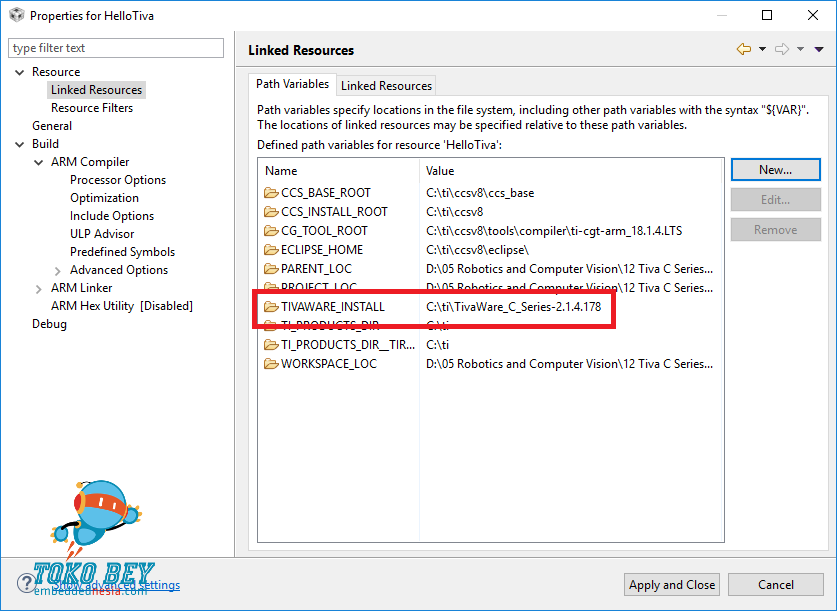This screenshot has width=837, height=611.
Task: Expand the ARM Linker tree node
Action: tap(38, 289)
